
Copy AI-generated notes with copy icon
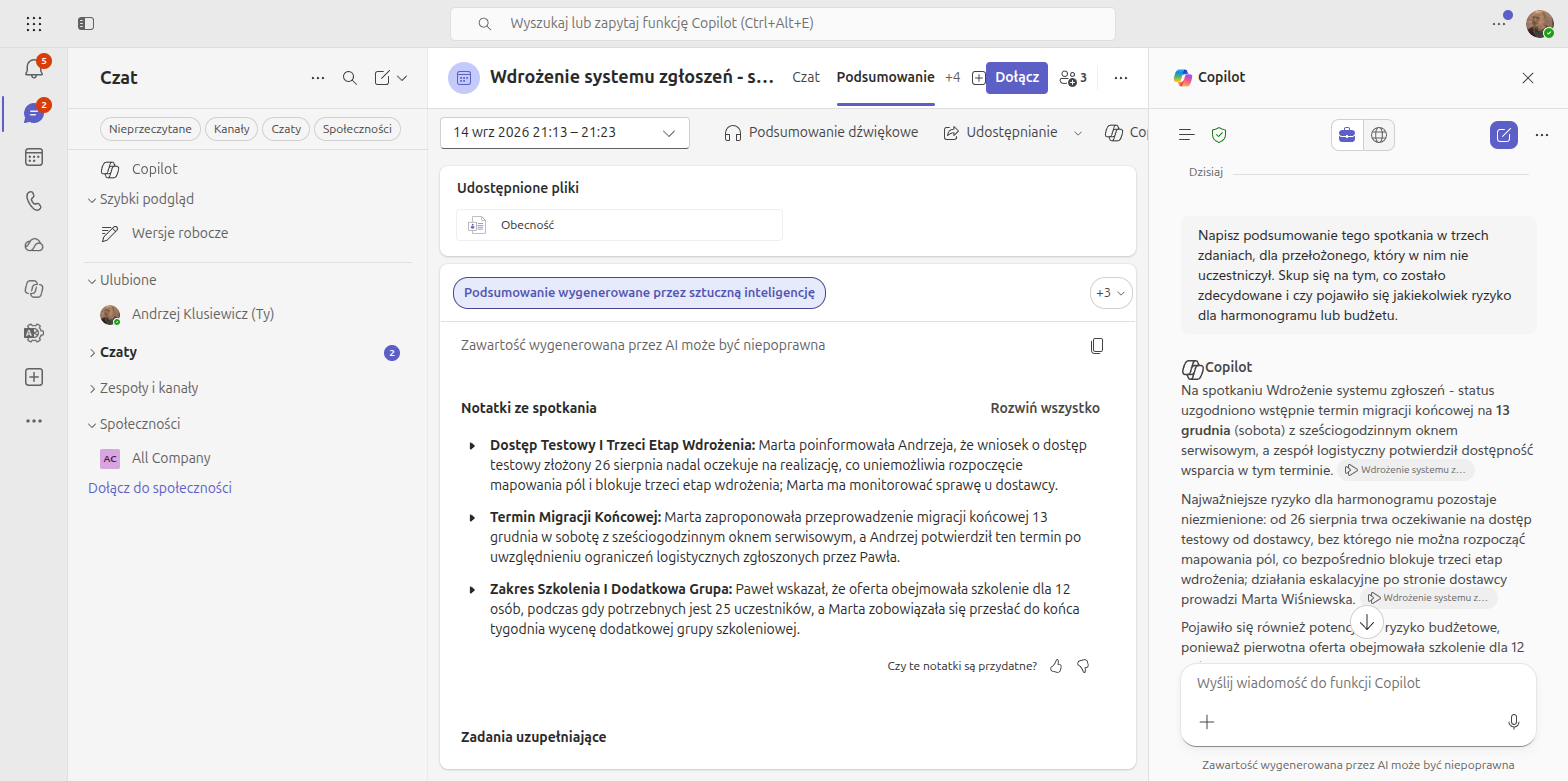(1097, 346)
